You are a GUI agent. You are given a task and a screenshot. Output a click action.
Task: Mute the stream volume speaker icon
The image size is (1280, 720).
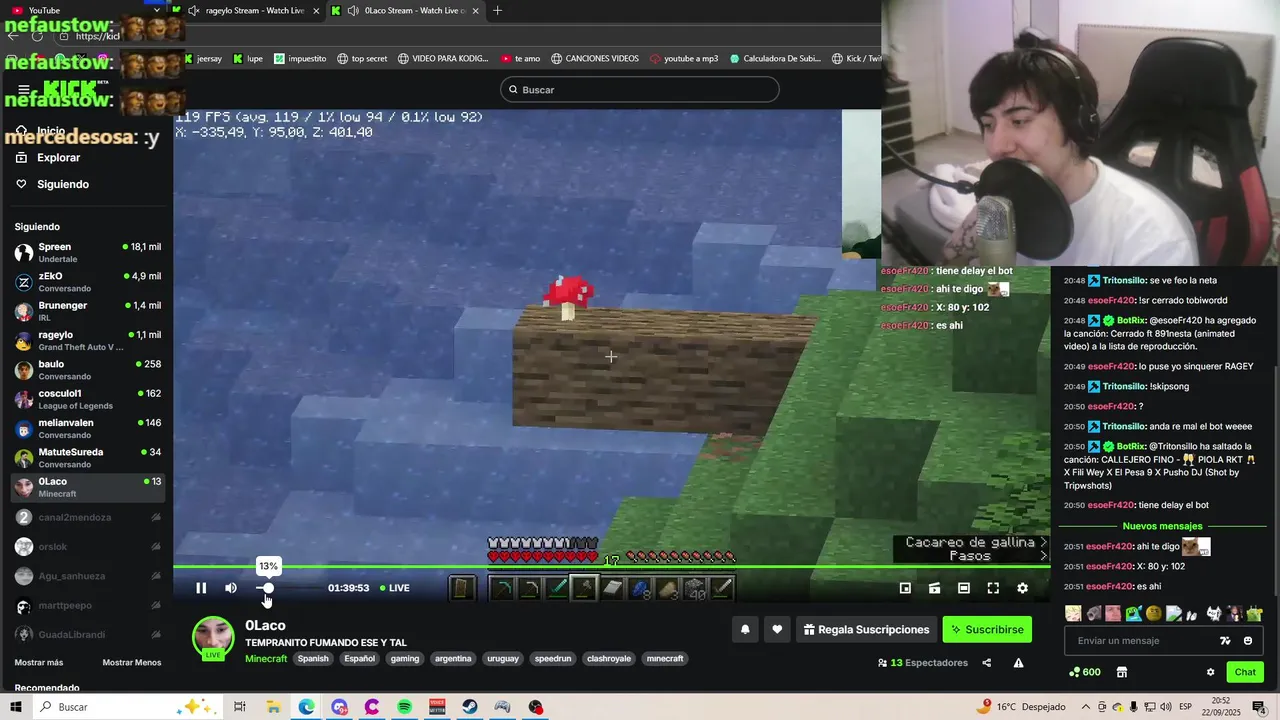[231, 588]
